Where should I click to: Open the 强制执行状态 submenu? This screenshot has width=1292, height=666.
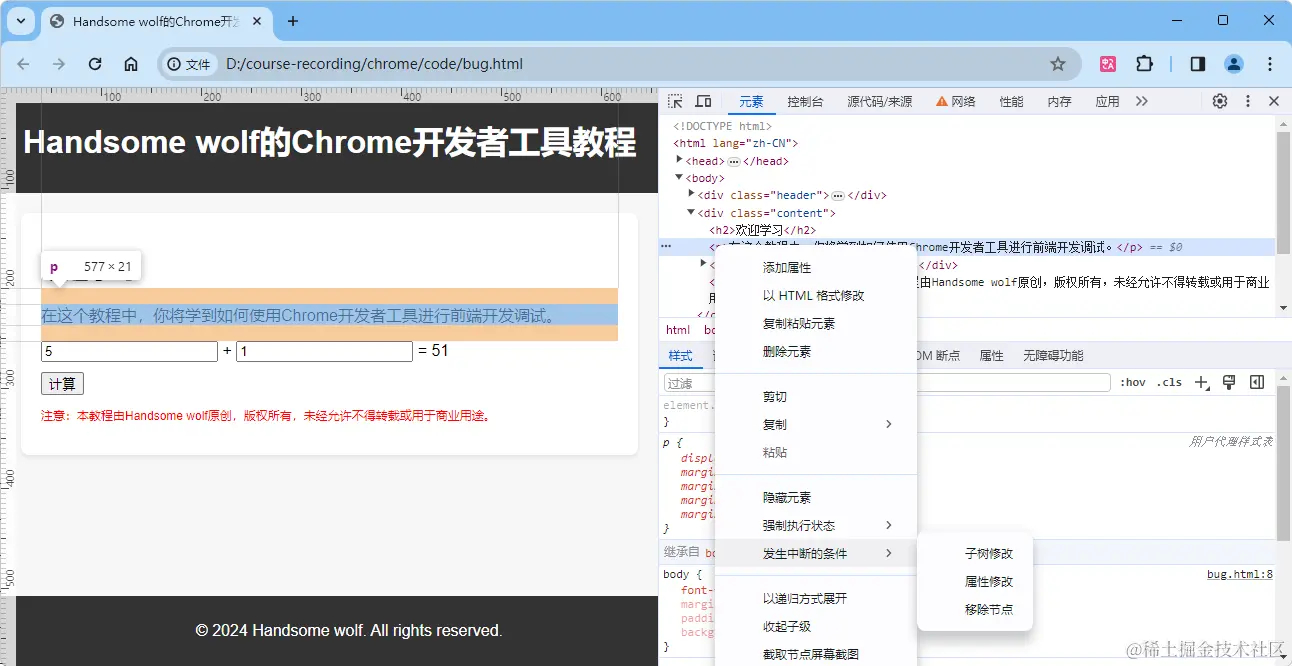point(816,525)
